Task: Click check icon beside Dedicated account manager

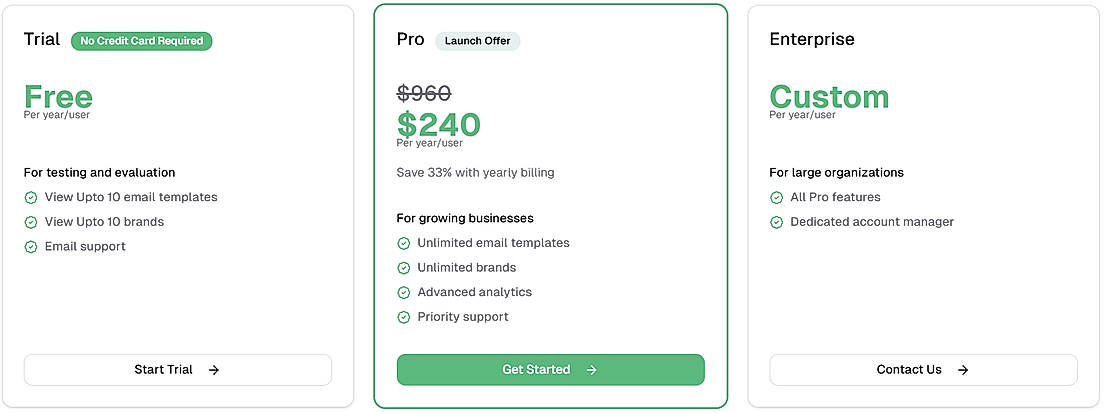Action: point(777,222)
